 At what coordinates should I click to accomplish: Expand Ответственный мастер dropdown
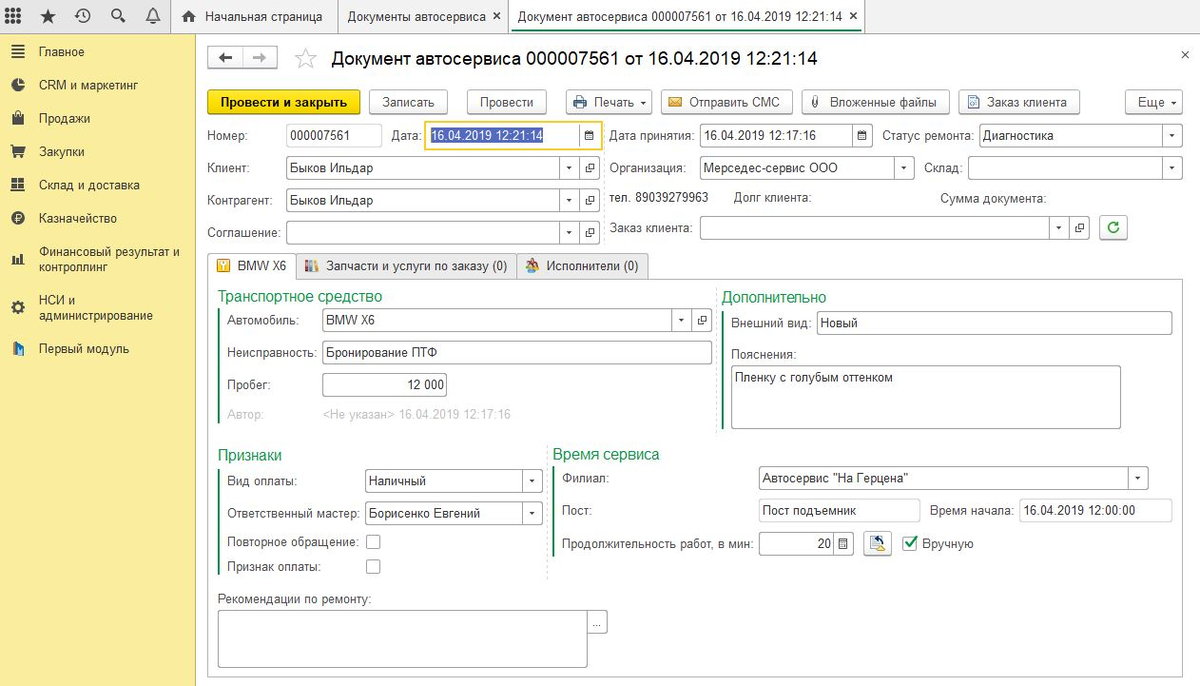pyautogui.click(x=533, y=513)
